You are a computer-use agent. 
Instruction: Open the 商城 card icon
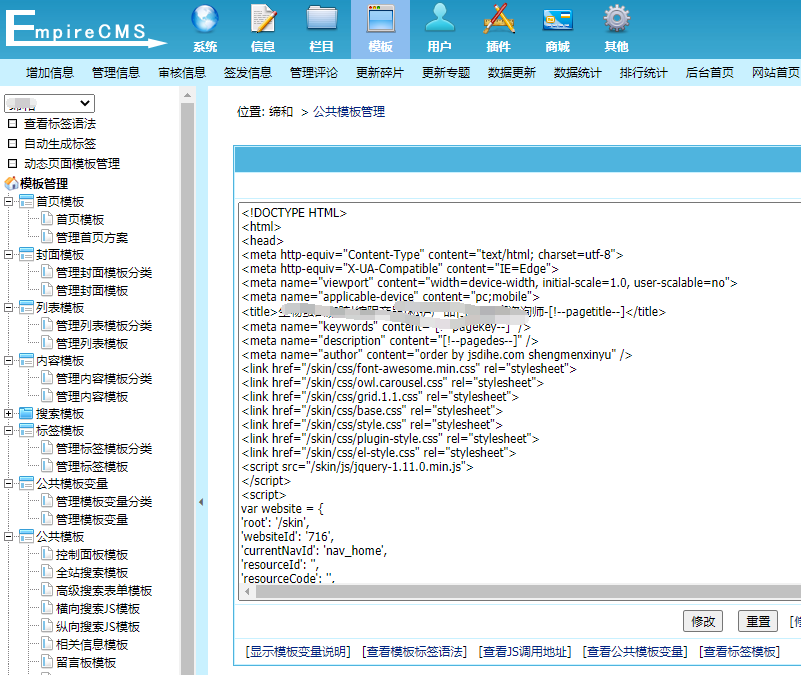[x=557, y=20]
